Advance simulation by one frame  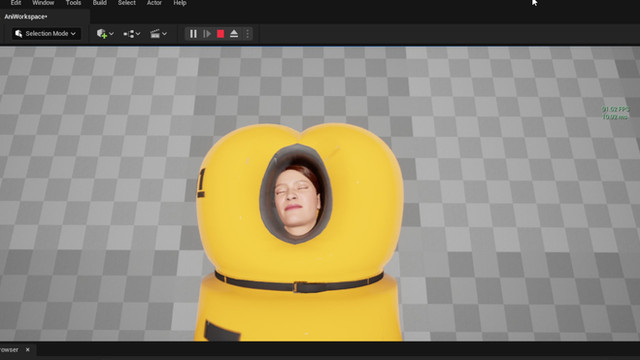207,34
